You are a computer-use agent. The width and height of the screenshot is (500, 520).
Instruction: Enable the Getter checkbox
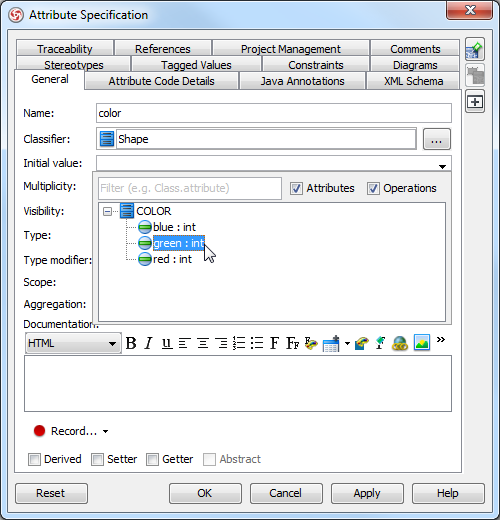pos(152,459)
